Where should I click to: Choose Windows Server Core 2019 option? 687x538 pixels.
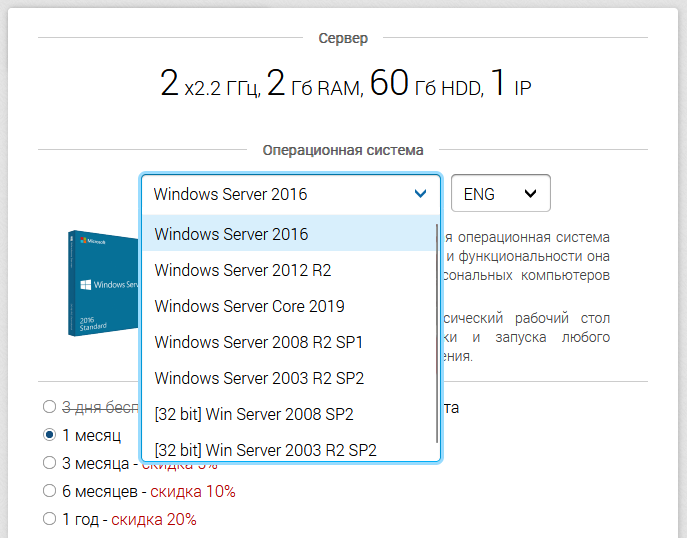[289, 306]
